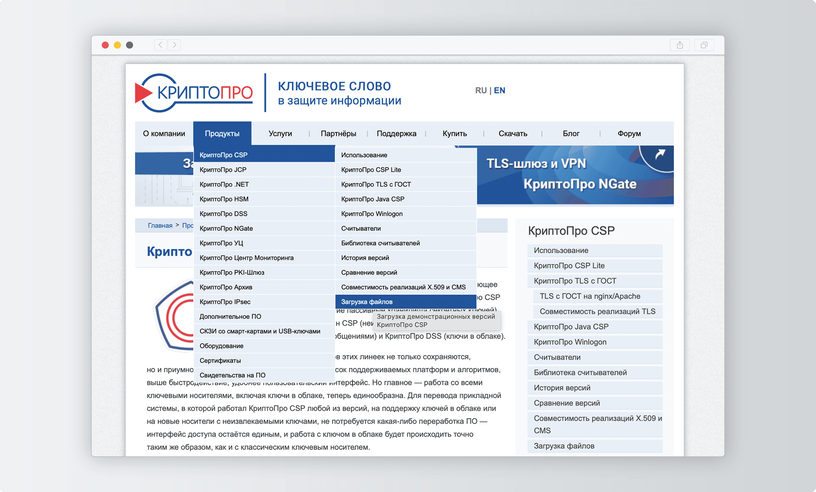This screenshot has width=816, height=492.
Task: Open the Продукты menu
Action: point(222,133)
